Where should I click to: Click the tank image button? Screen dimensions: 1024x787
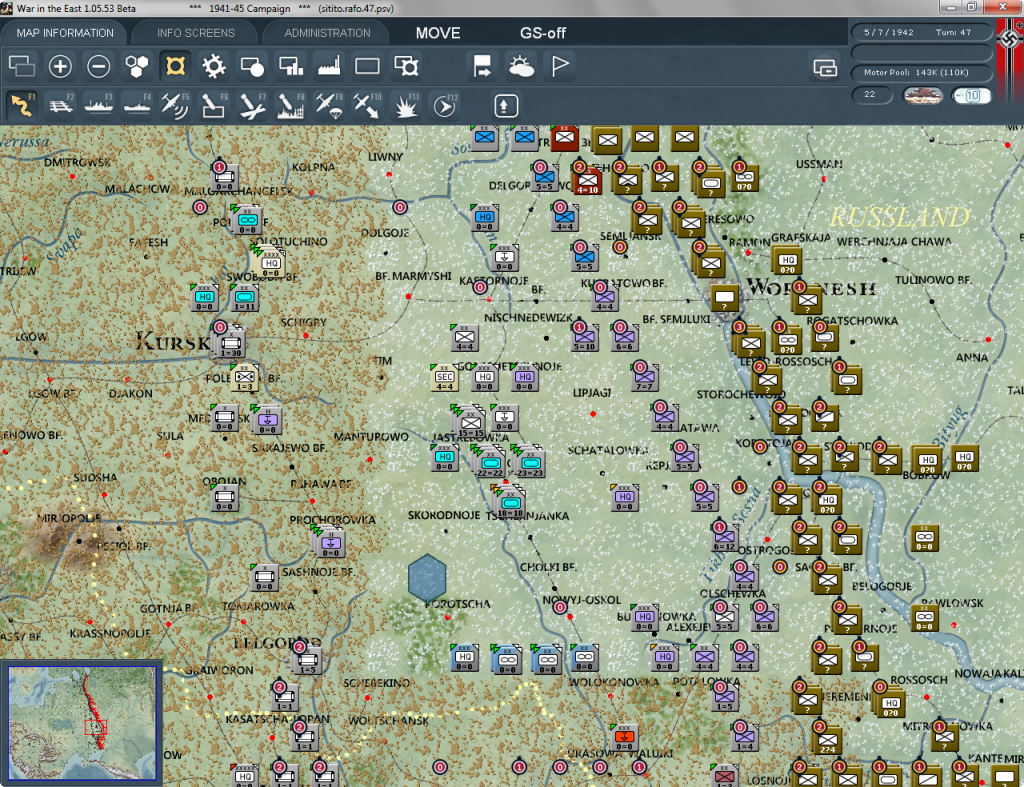(922, 95)
